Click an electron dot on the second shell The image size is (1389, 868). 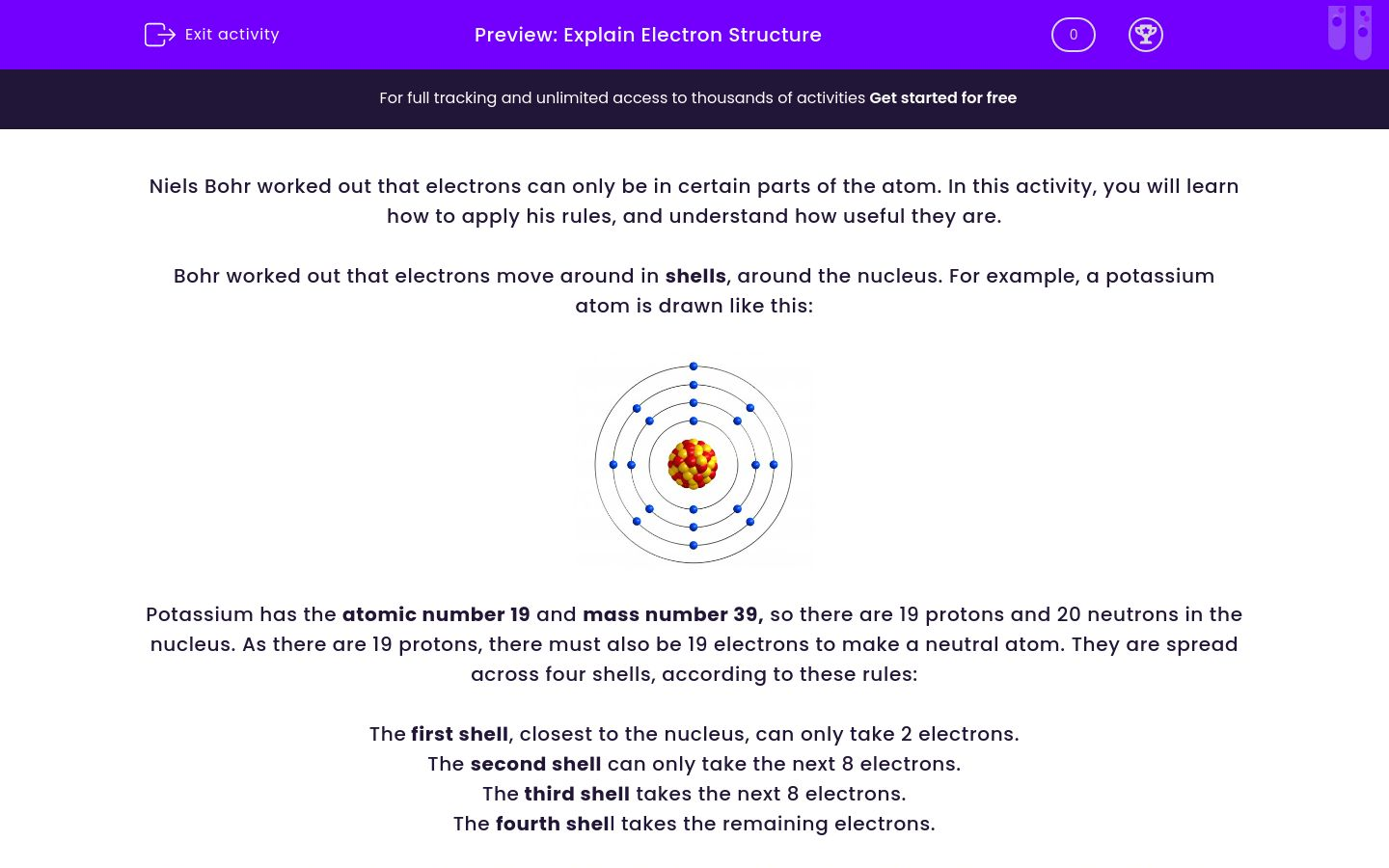(694, 403)
